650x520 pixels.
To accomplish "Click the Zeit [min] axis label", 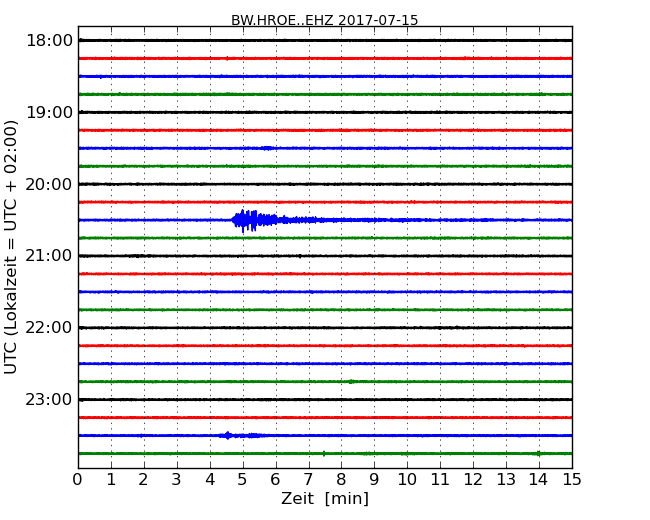I will pos(325,498).
